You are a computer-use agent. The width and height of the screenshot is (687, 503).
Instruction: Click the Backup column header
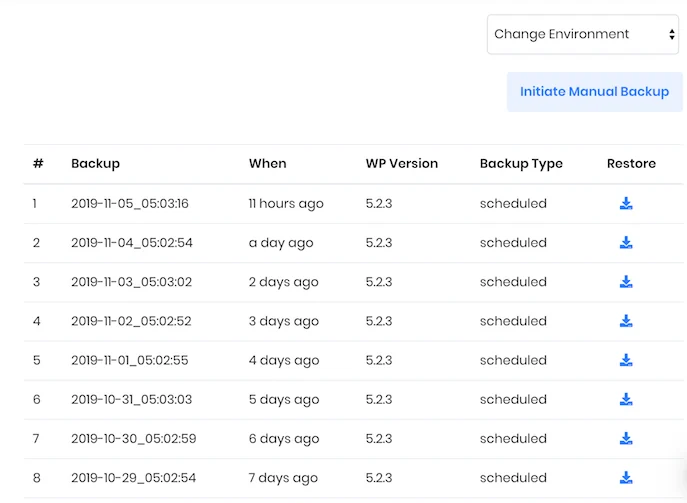point(96,163)
